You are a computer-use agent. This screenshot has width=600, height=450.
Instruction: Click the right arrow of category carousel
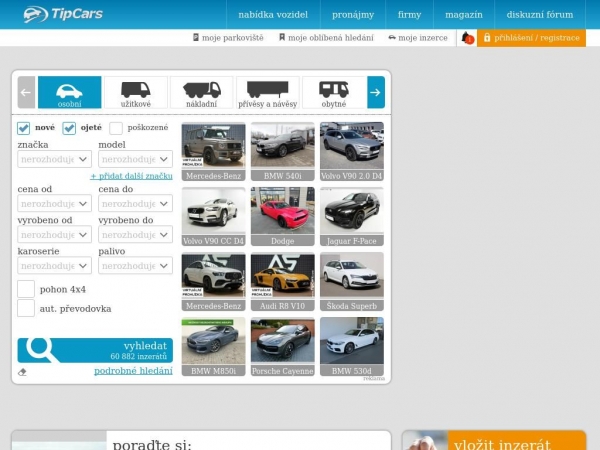[376, 92]
